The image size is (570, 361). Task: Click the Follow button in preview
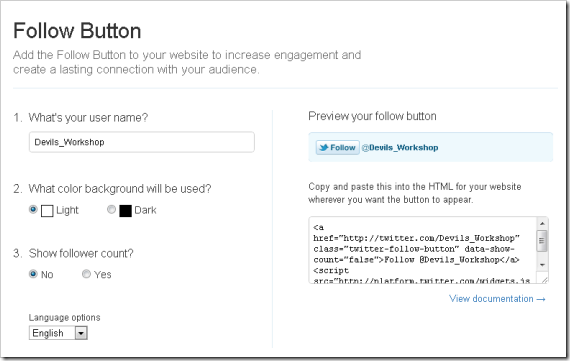point(338,148)
